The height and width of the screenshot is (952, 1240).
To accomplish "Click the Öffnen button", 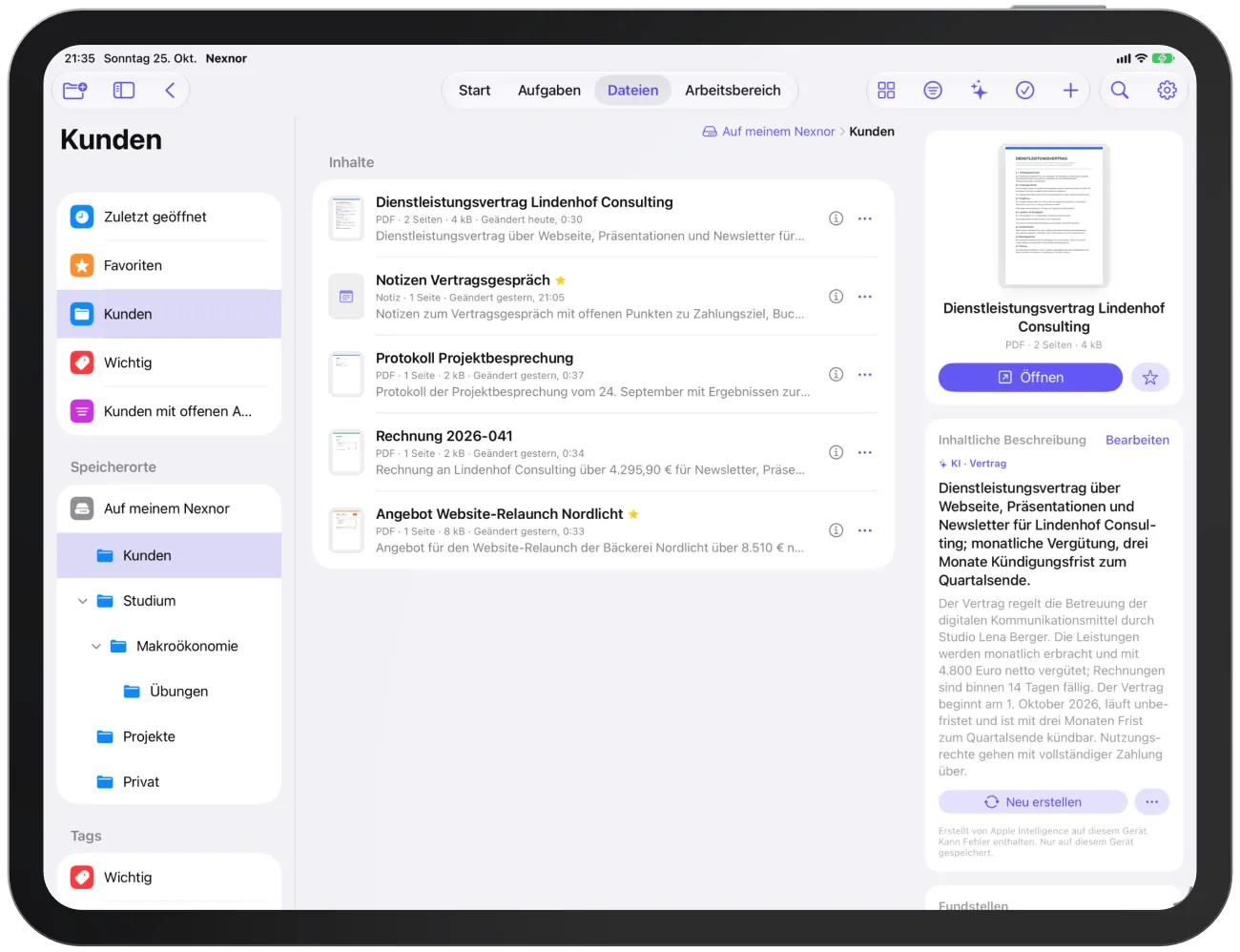I will (1030, 378).
